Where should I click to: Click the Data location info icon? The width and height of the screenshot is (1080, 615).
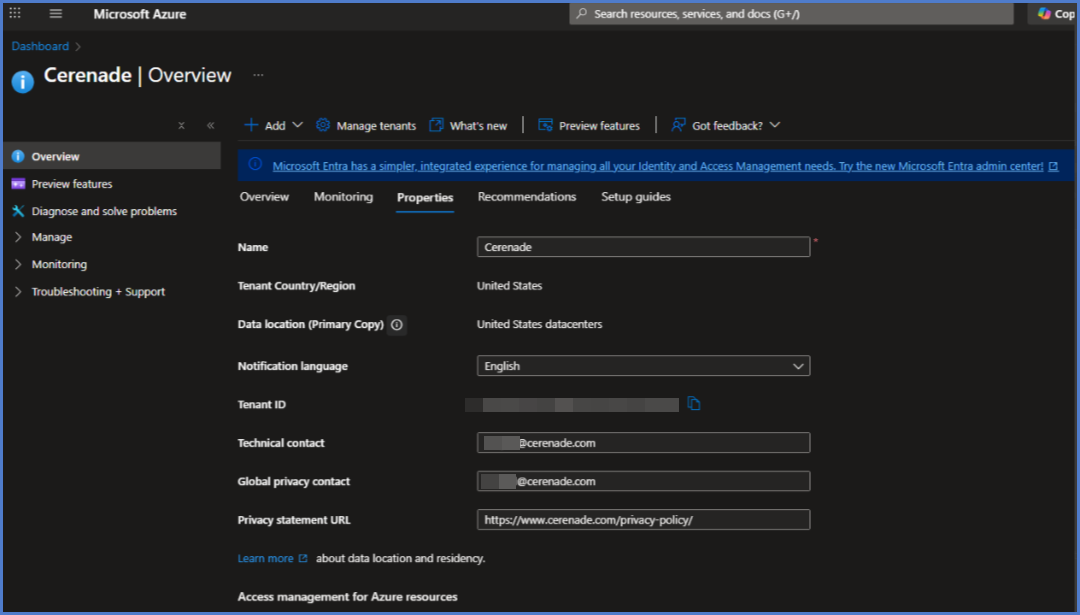(x=397, y=325)
